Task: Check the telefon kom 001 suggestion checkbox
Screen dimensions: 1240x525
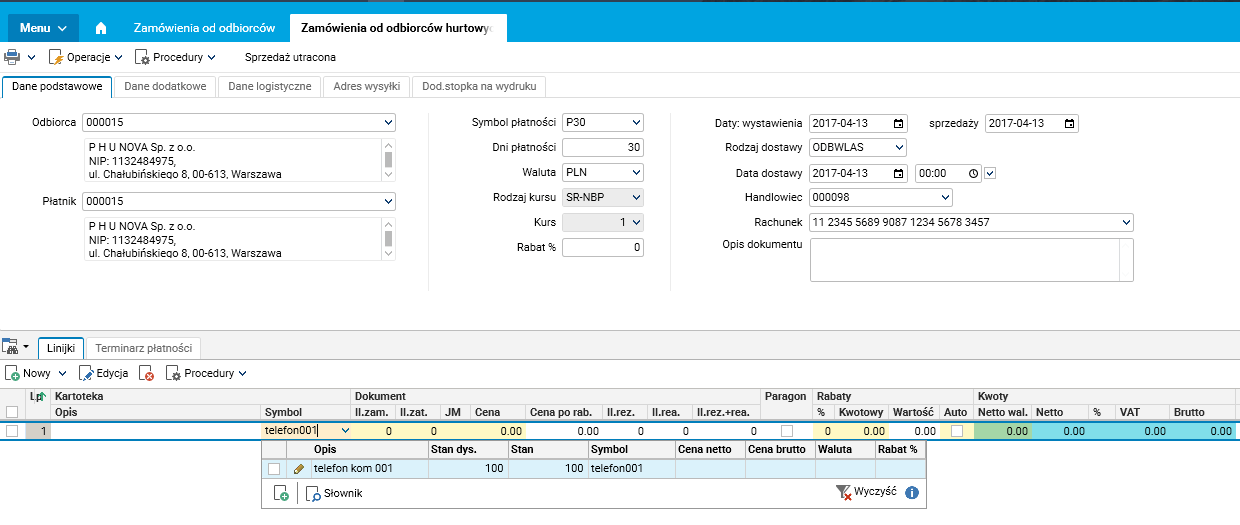Action: (274, 468)
